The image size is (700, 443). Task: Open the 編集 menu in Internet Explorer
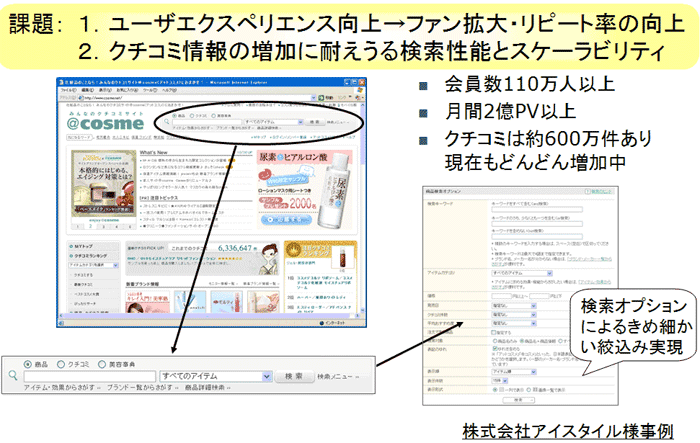tap(87, 90)
